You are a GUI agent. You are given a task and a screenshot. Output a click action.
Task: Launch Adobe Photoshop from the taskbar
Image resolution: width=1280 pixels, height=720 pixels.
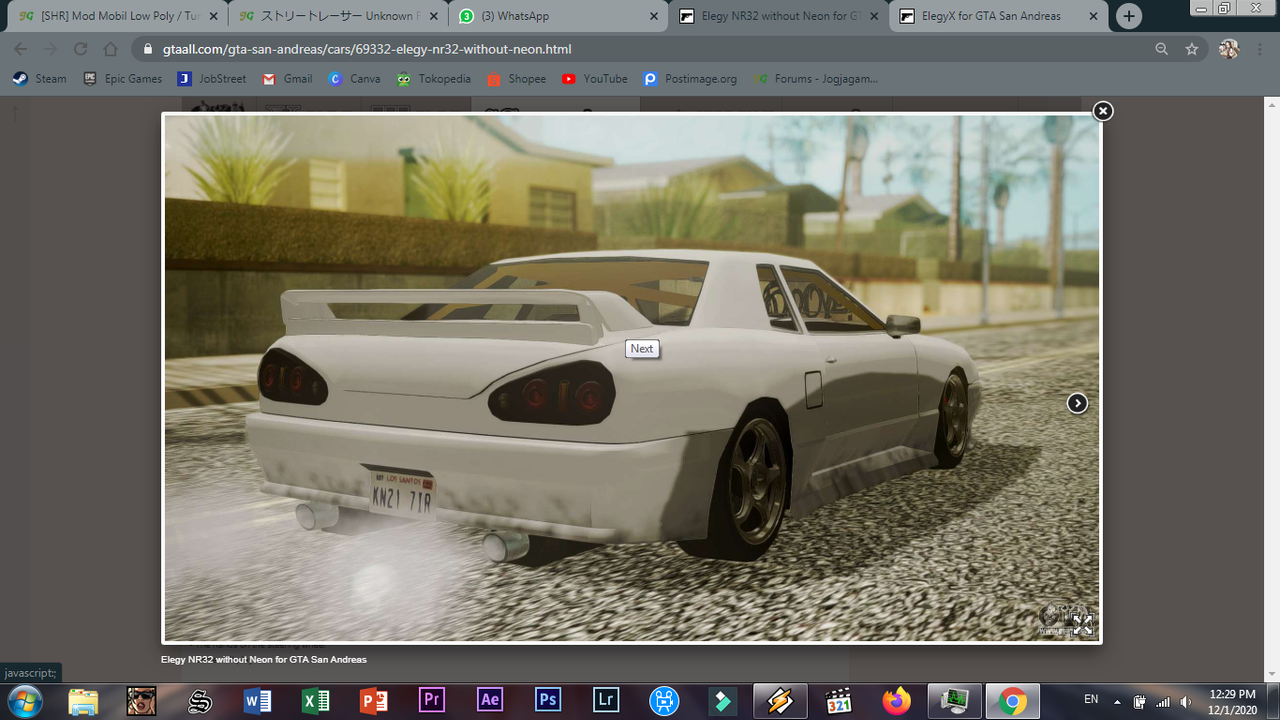coord(547,700)
